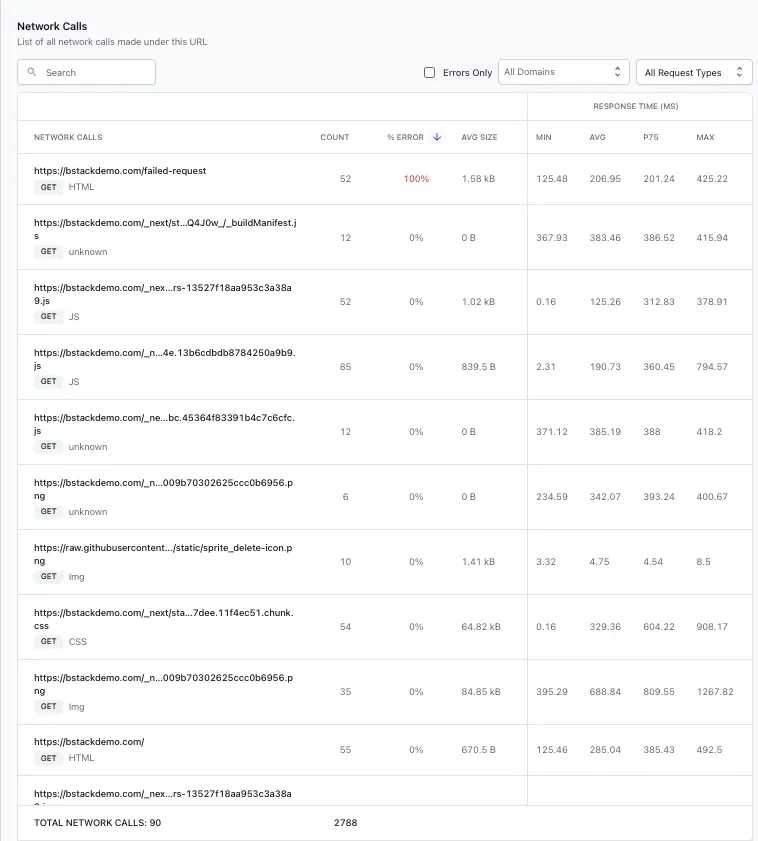Click the sort arrow beside % ERROR
The image size is (758, 841).
point(437,137)
